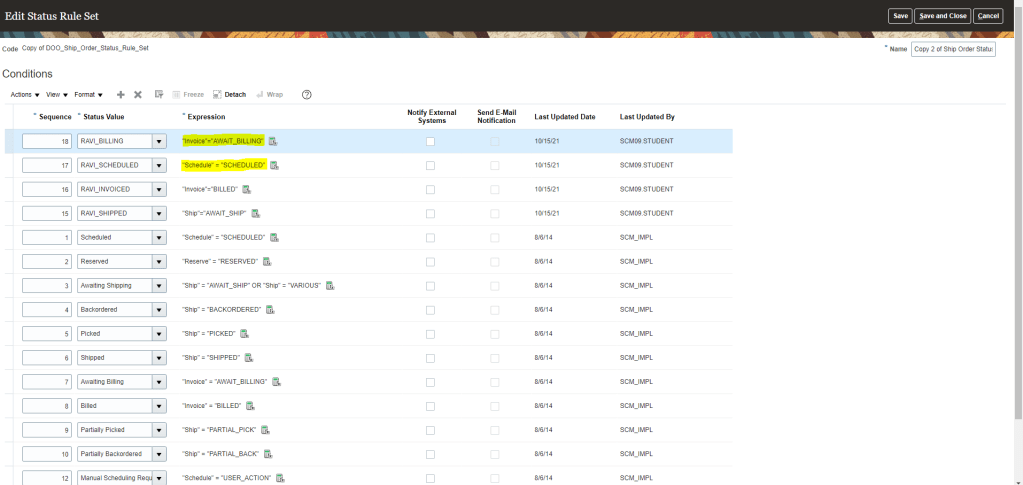This screenshot has width=1023, height=485.
Task: Edit expression icon for RAVI_BILLING row
Action: coord(273,141)
